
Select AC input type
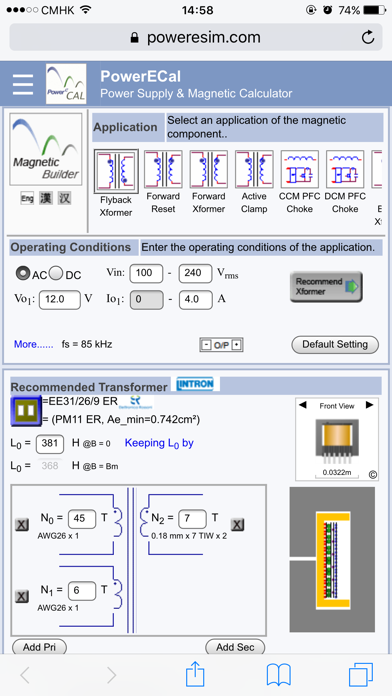pyautogui.click(x=23, y=274)
